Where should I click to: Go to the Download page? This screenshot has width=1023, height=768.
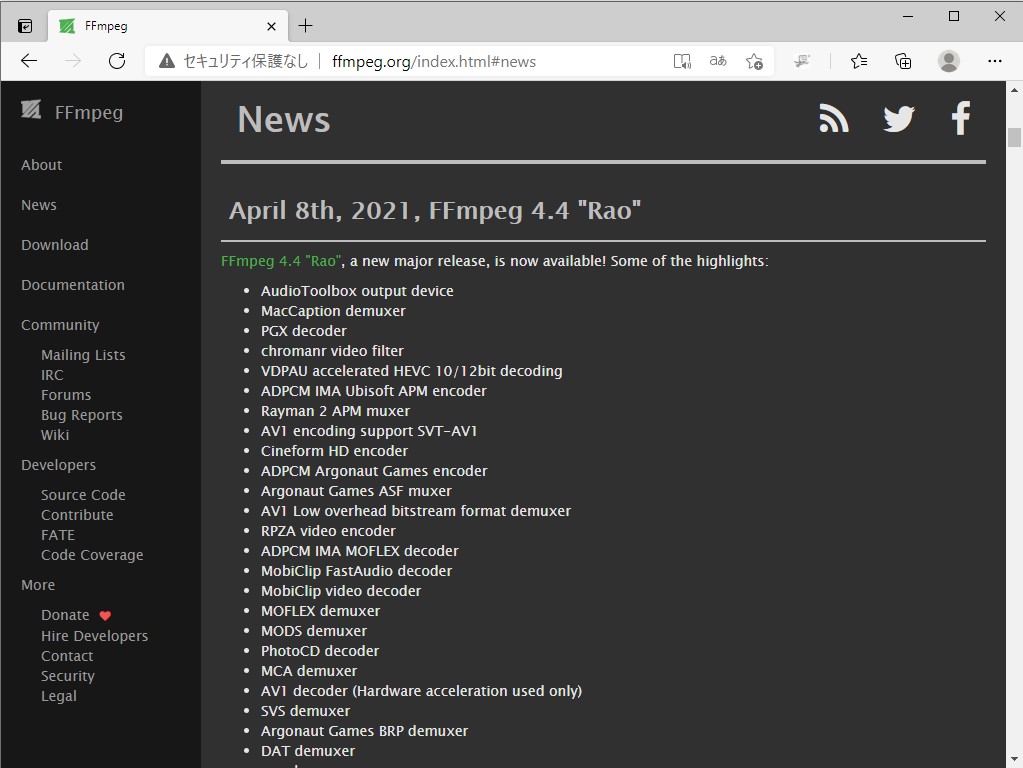(54, 244)
